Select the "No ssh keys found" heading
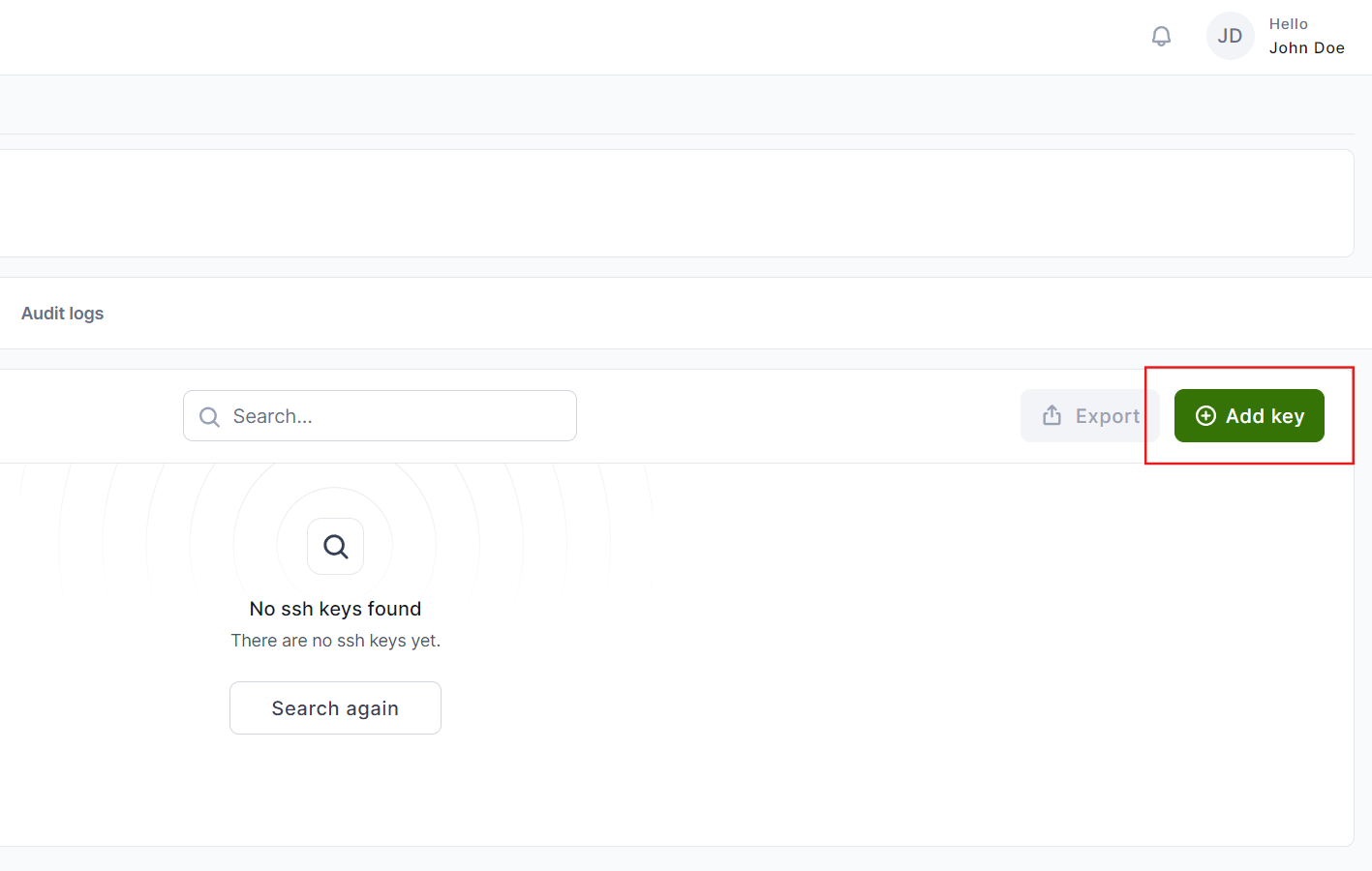 coord(335,609)
